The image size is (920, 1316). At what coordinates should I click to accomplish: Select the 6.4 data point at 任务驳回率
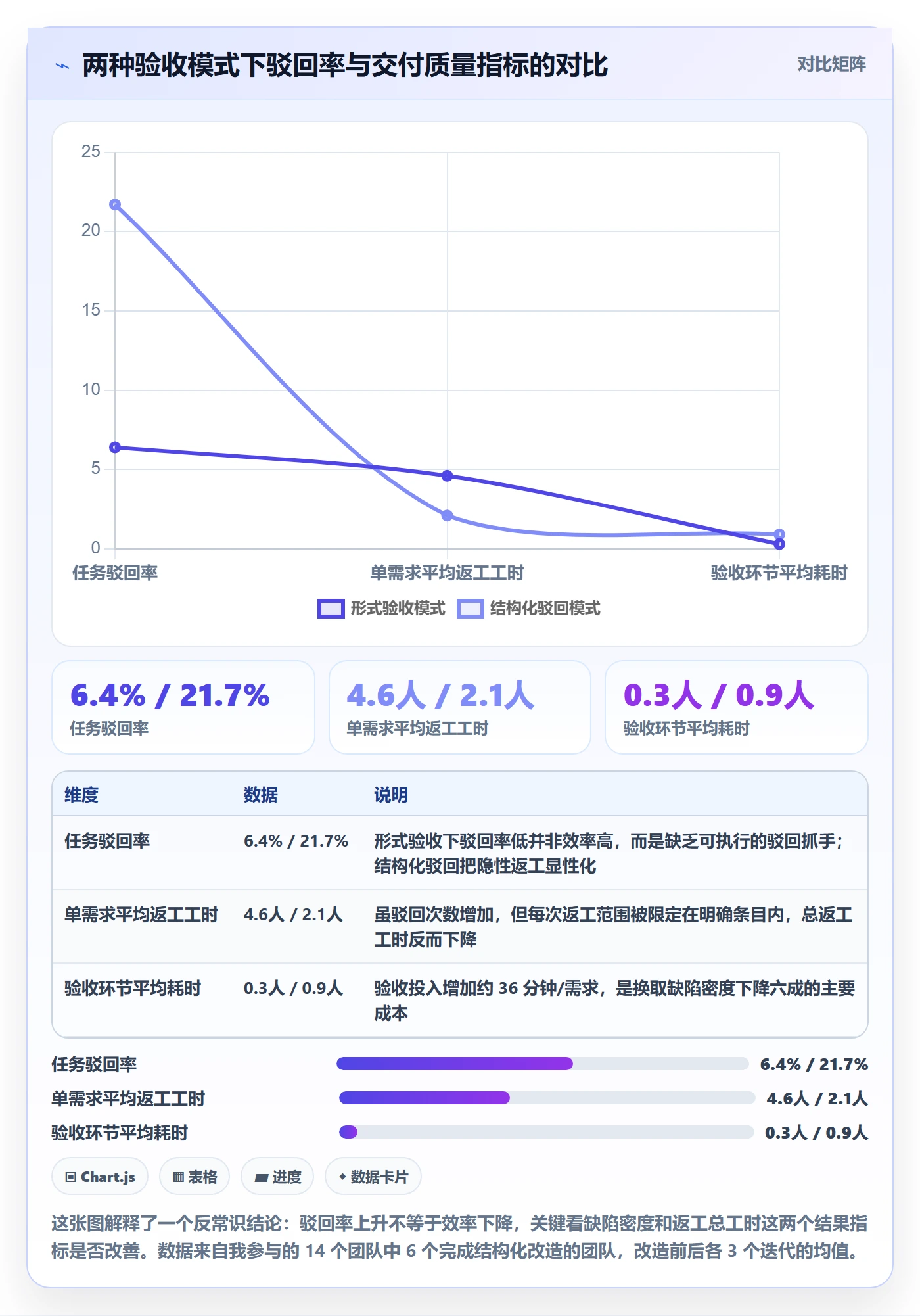click(x=115, y=448)
